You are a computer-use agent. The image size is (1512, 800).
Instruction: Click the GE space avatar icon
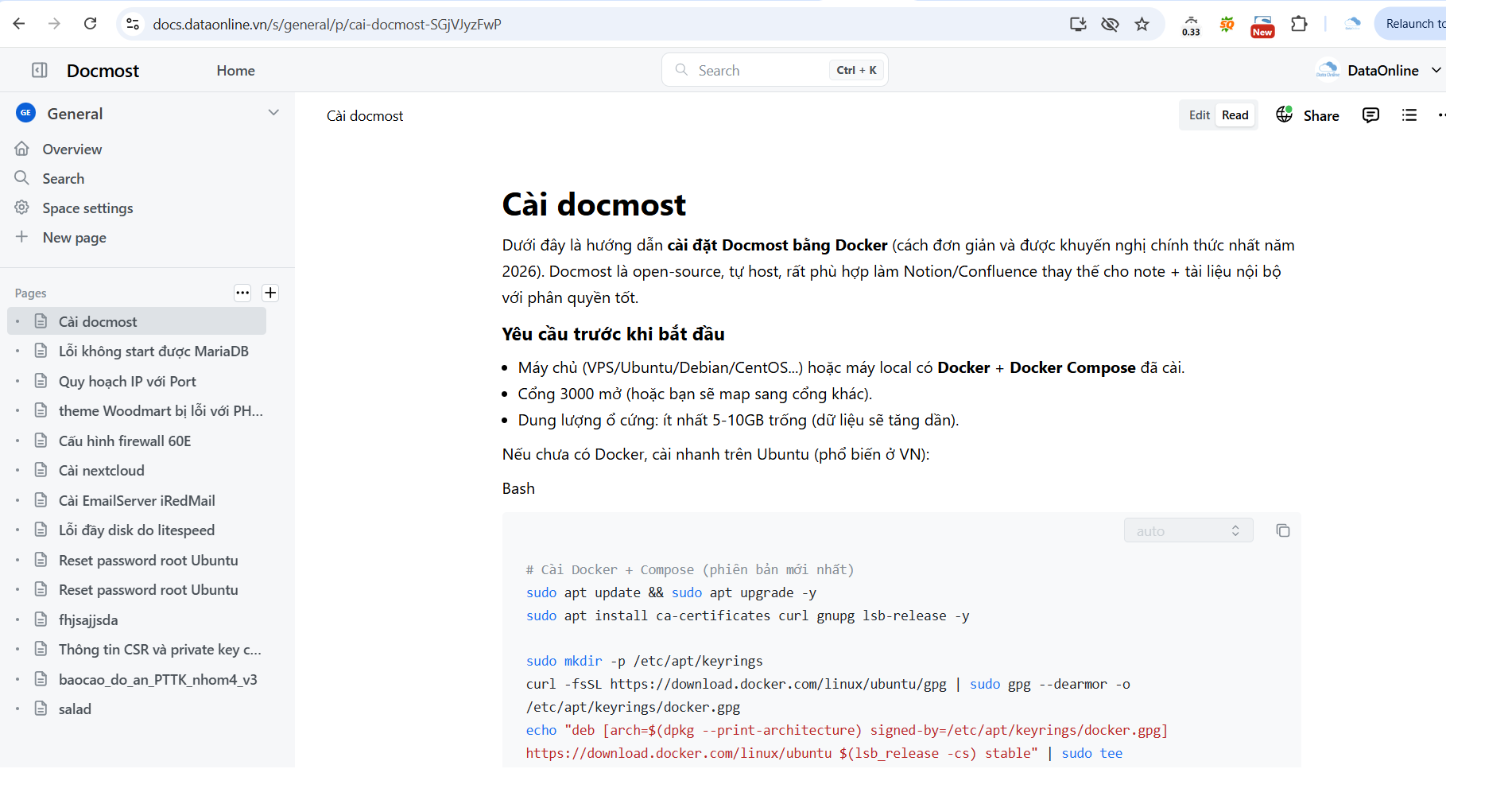[x=25, y=113]
